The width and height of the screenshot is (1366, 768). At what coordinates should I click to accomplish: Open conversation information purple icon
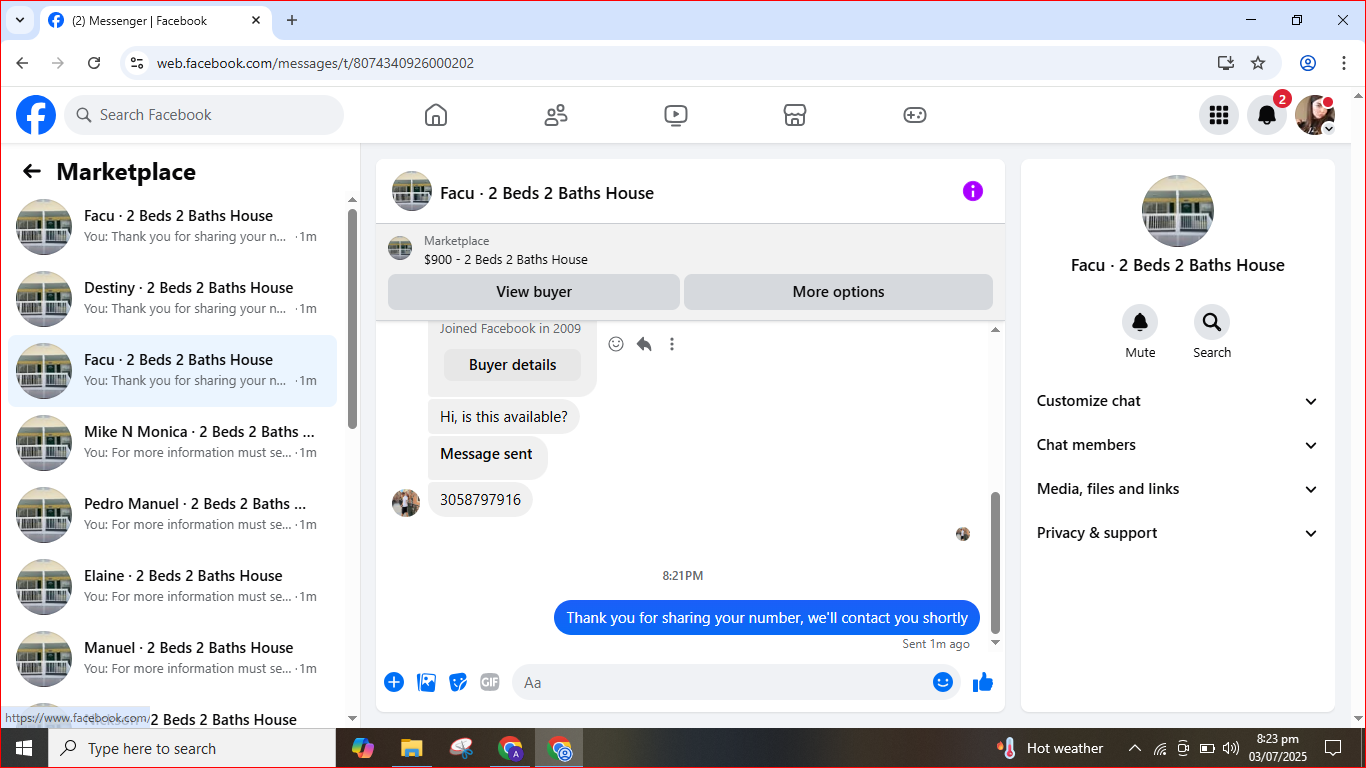(x=973, y=191)
